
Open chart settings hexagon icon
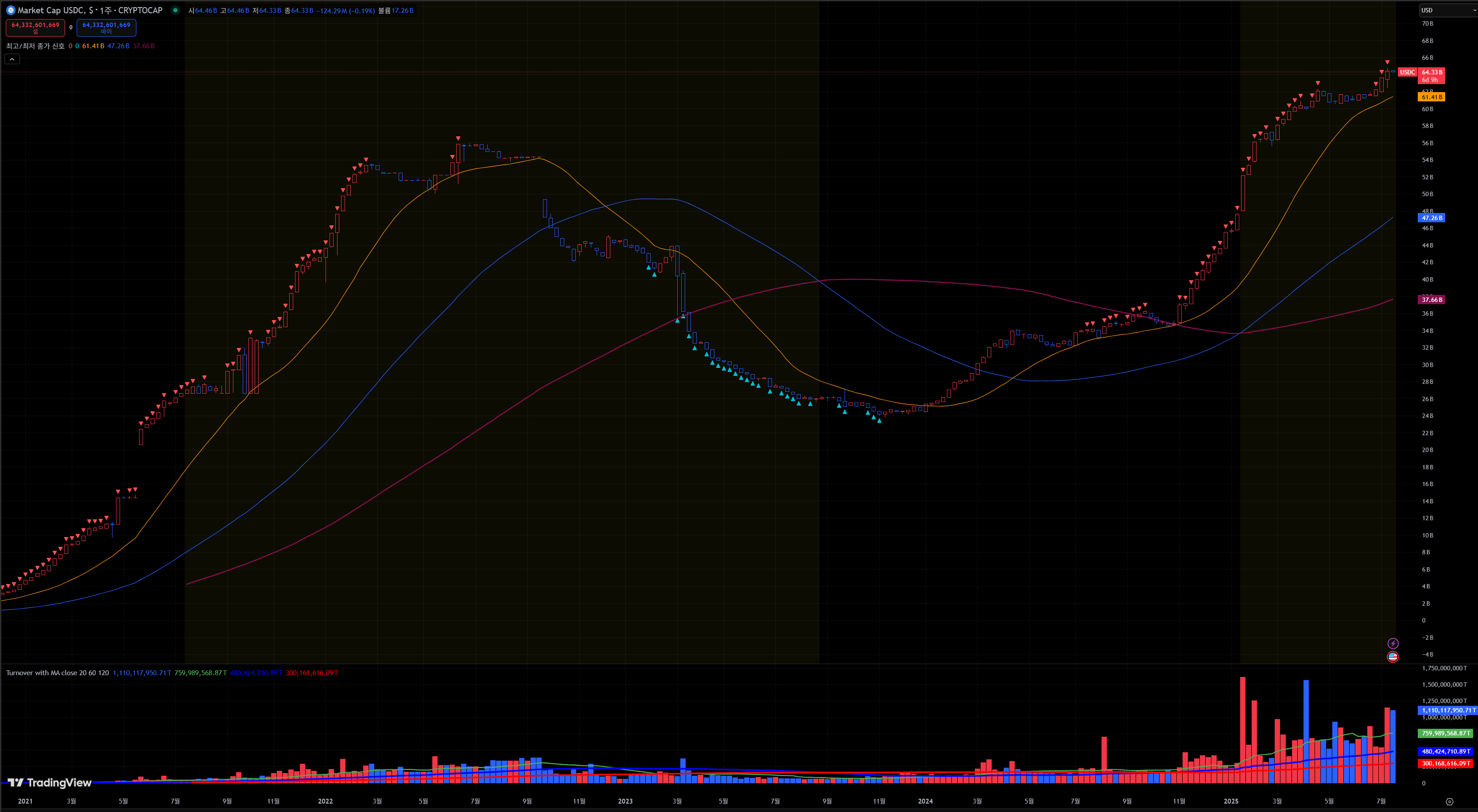1449,802
